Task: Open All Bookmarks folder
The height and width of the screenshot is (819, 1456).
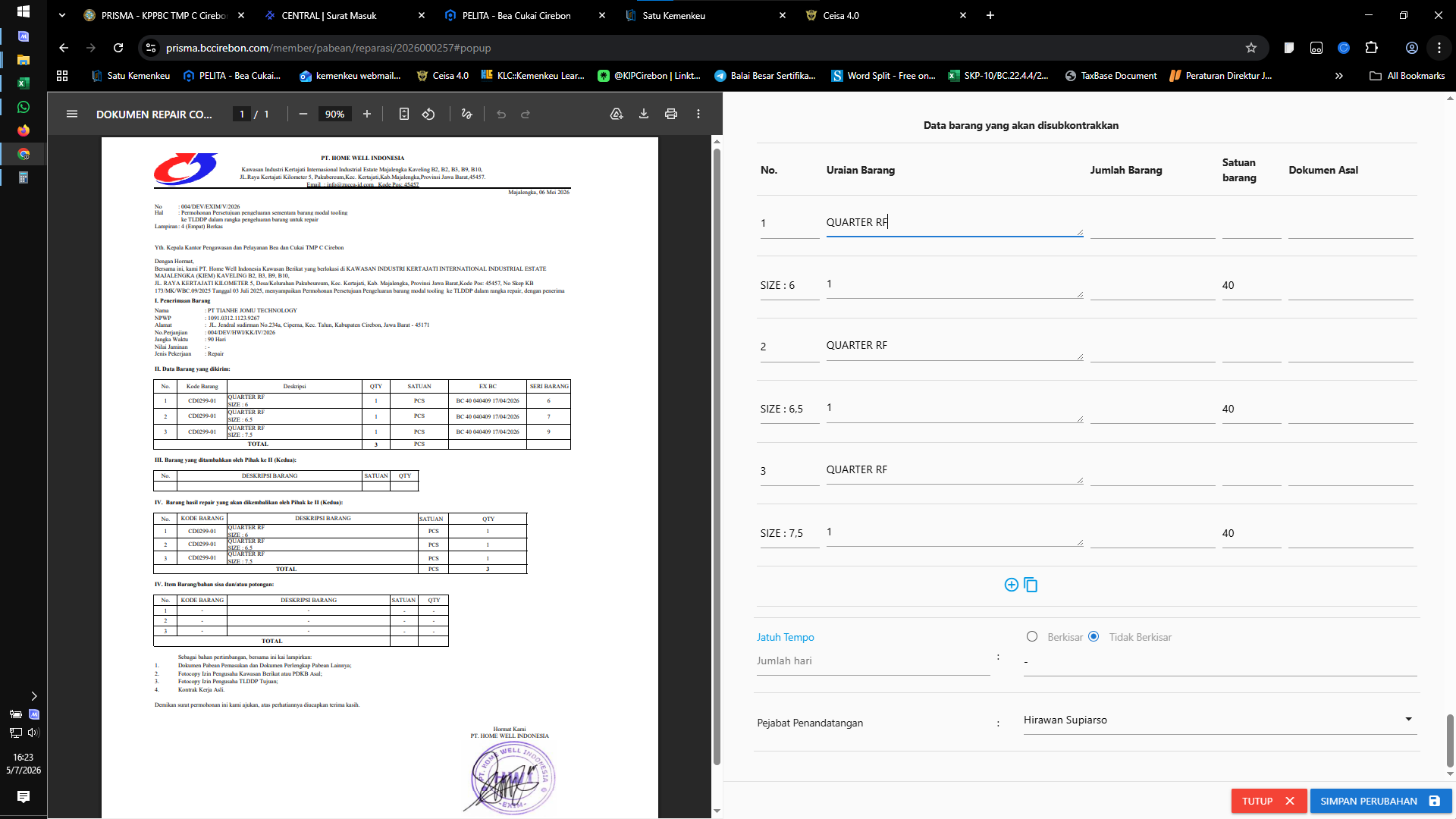Action: (x=1407, y=76)
